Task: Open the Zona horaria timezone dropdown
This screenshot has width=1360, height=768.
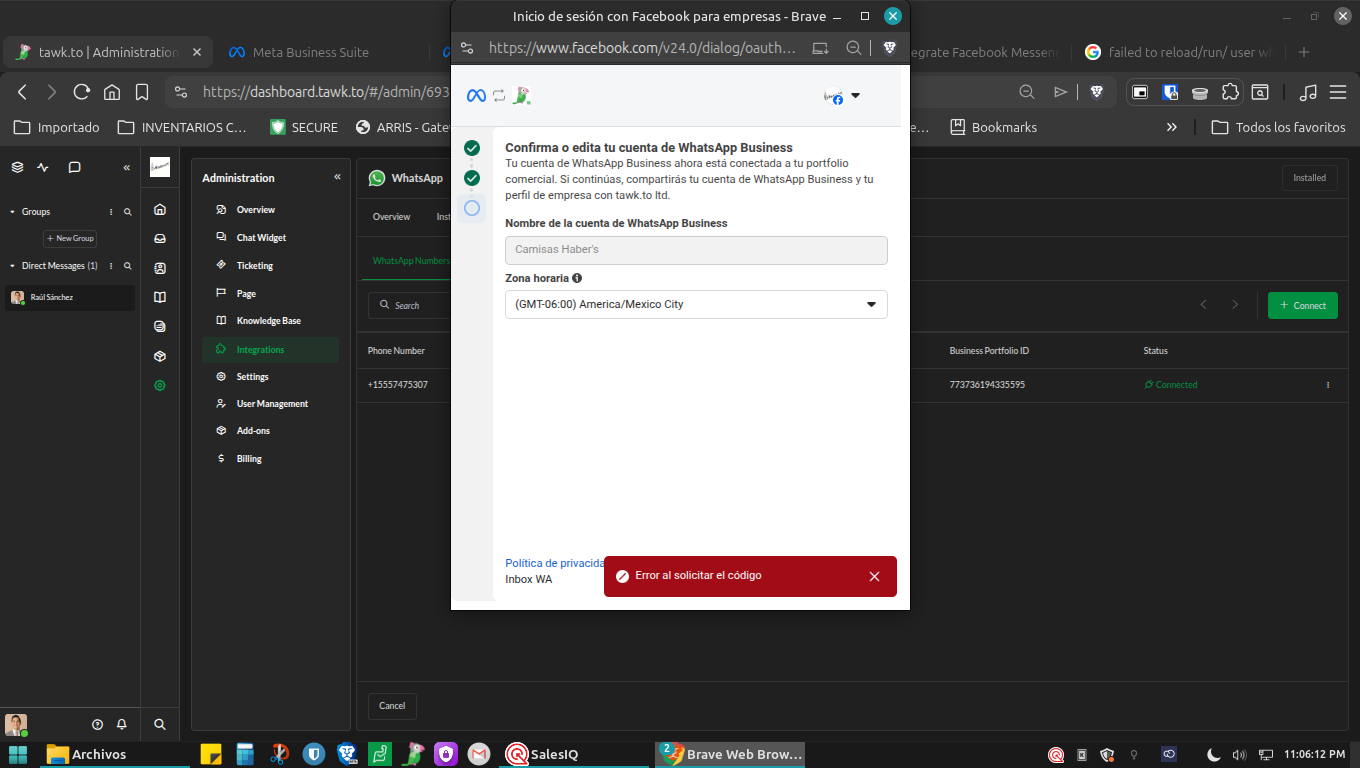Action: [696, 304]
